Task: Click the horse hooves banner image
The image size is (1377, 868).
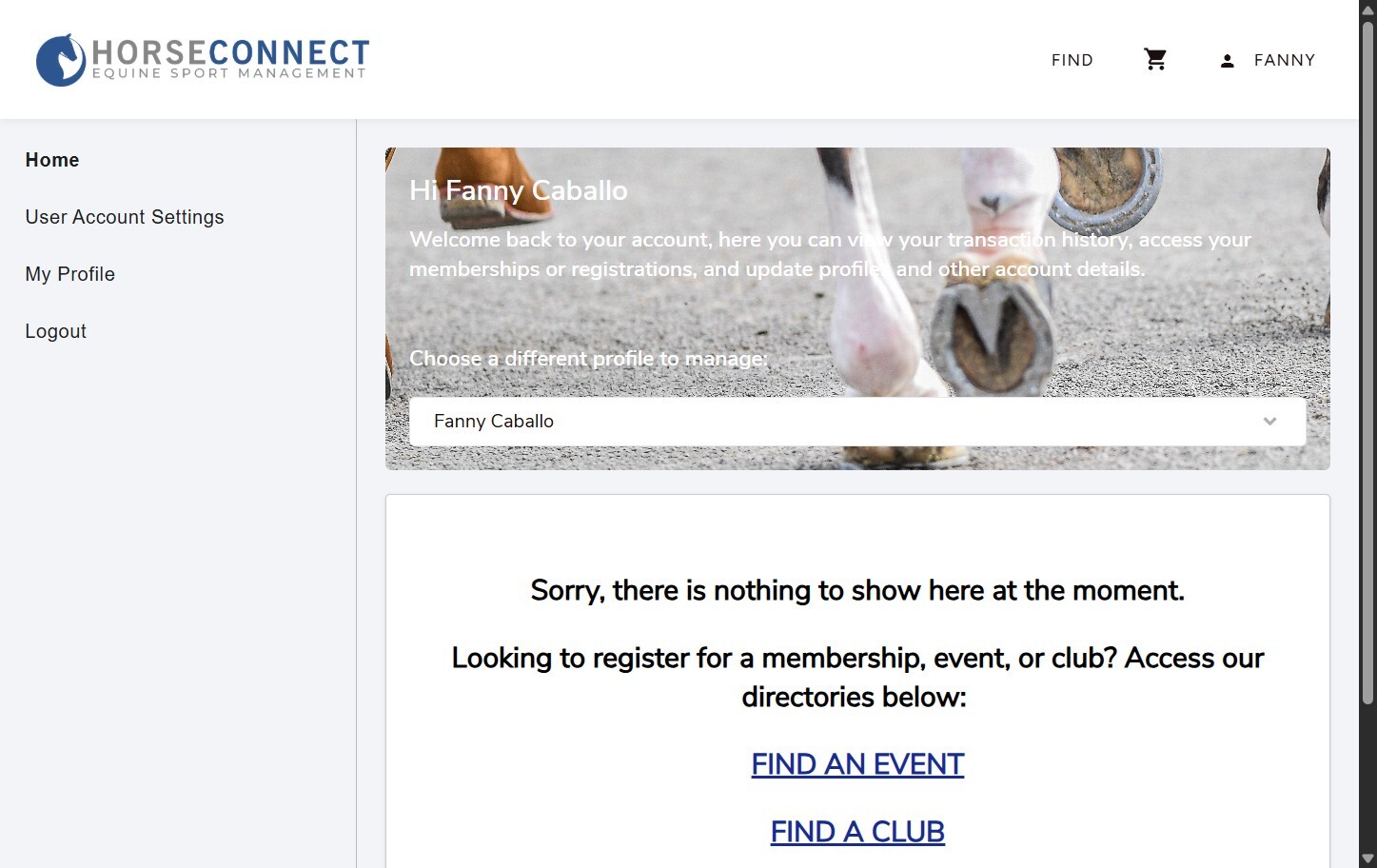Action: coord(990,333)
